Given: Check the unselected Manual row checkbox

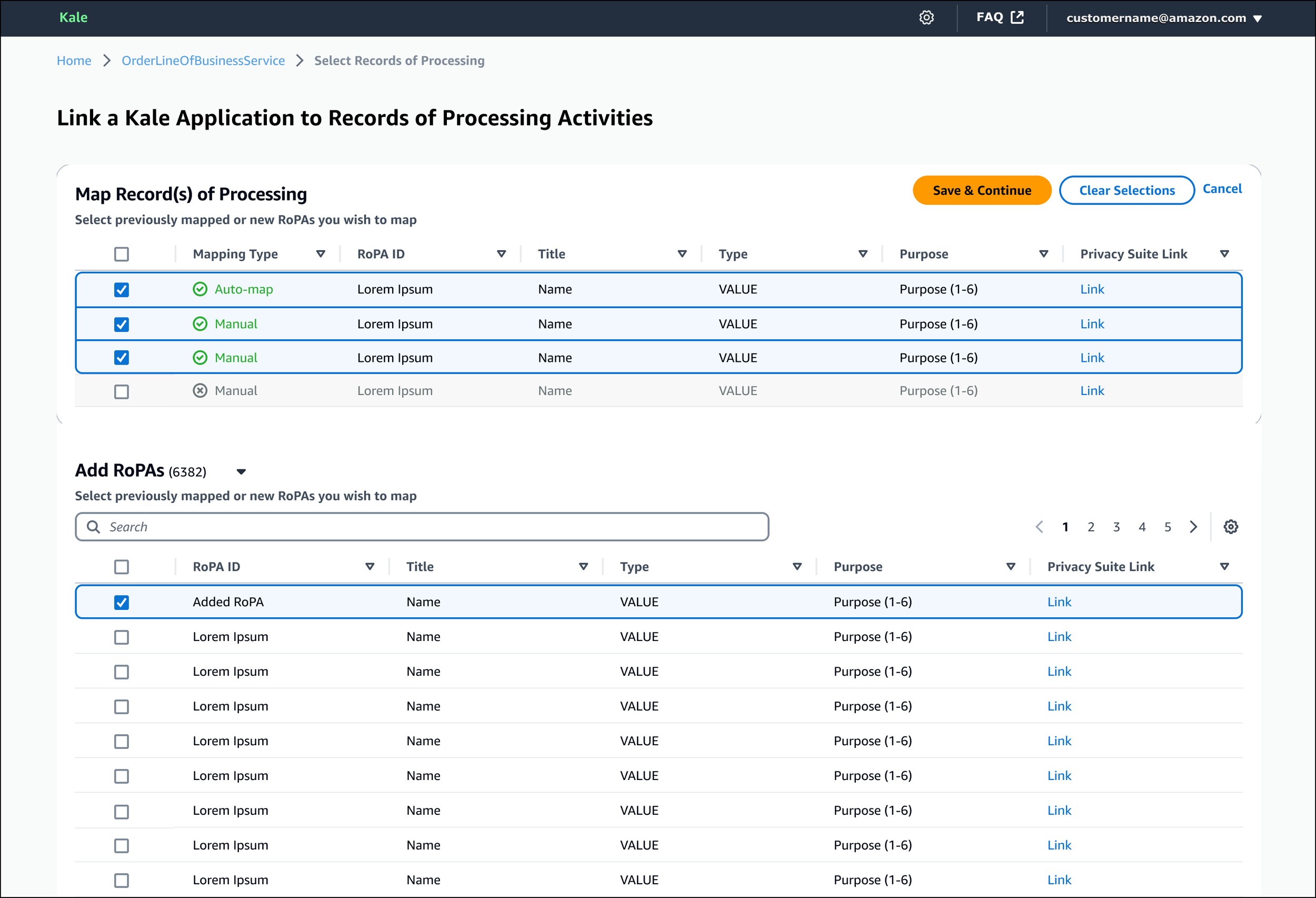Looking at the screenshot, I should point(122,391).
